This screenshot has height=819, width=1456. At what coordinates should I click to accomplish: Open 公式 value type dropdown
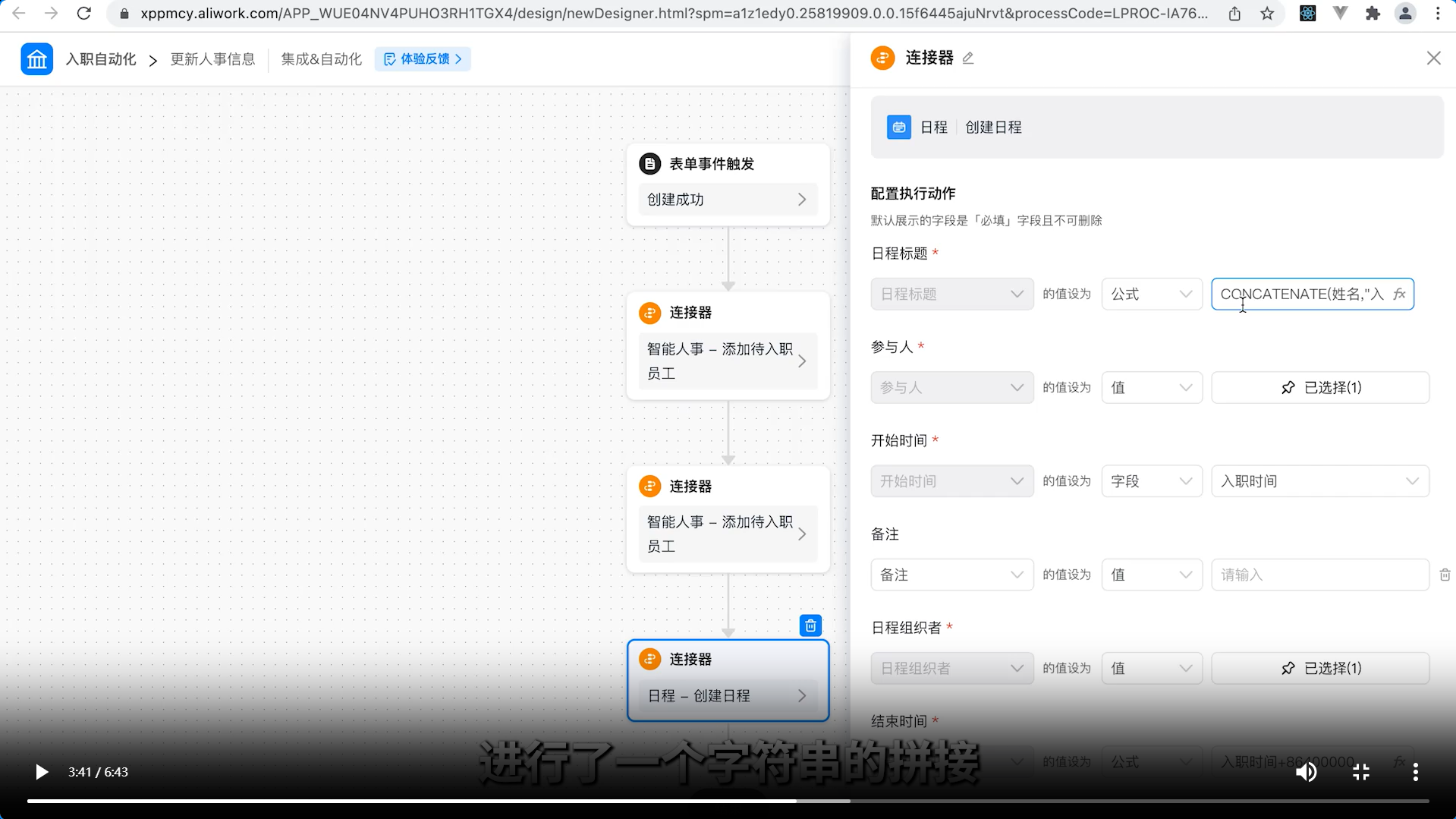pos(1151,294)
